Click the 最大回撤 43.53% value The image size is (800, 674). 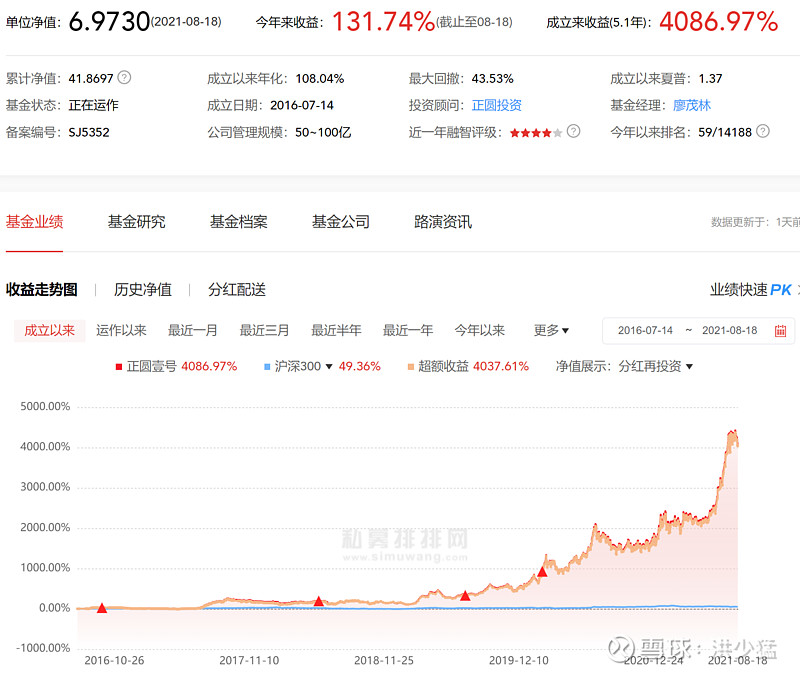(x=492, y=79)
